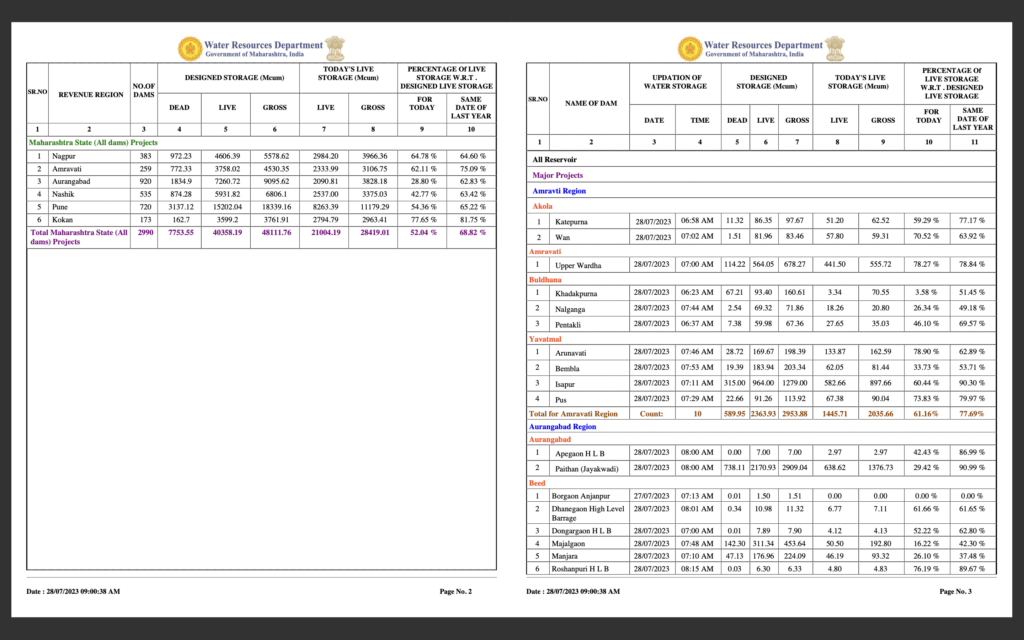
Task: Click the national emblem icon on page 2
Action: 335,48
